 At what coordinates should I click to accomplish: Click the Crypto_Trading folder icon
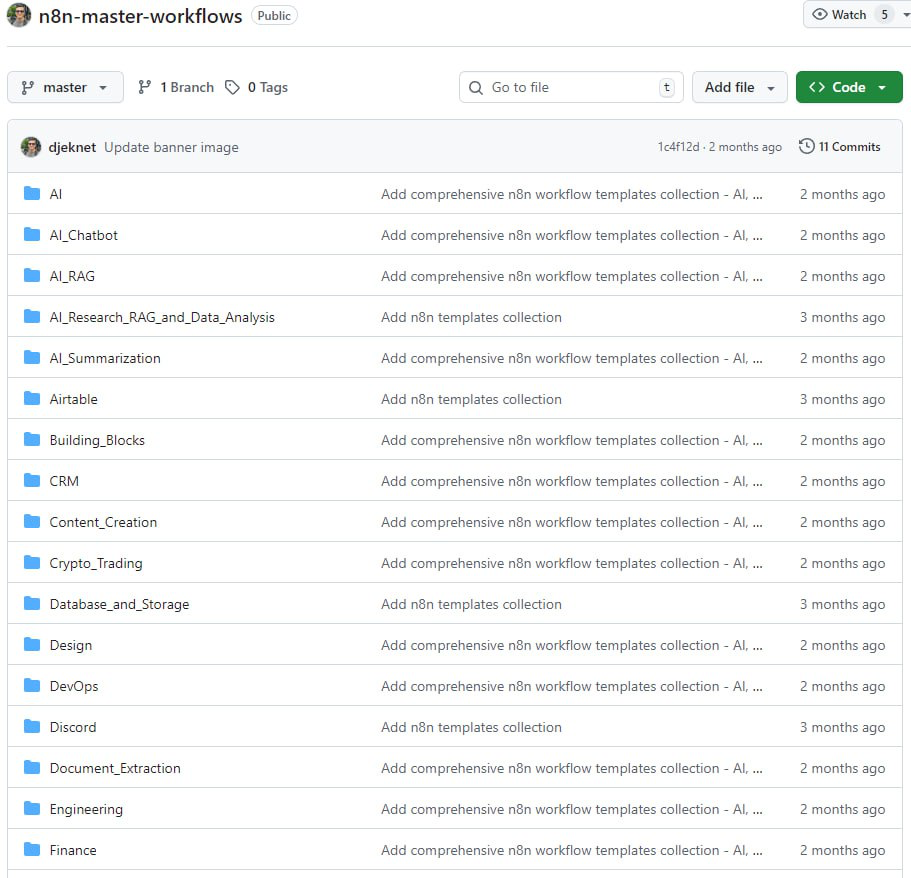click(32, 562)
